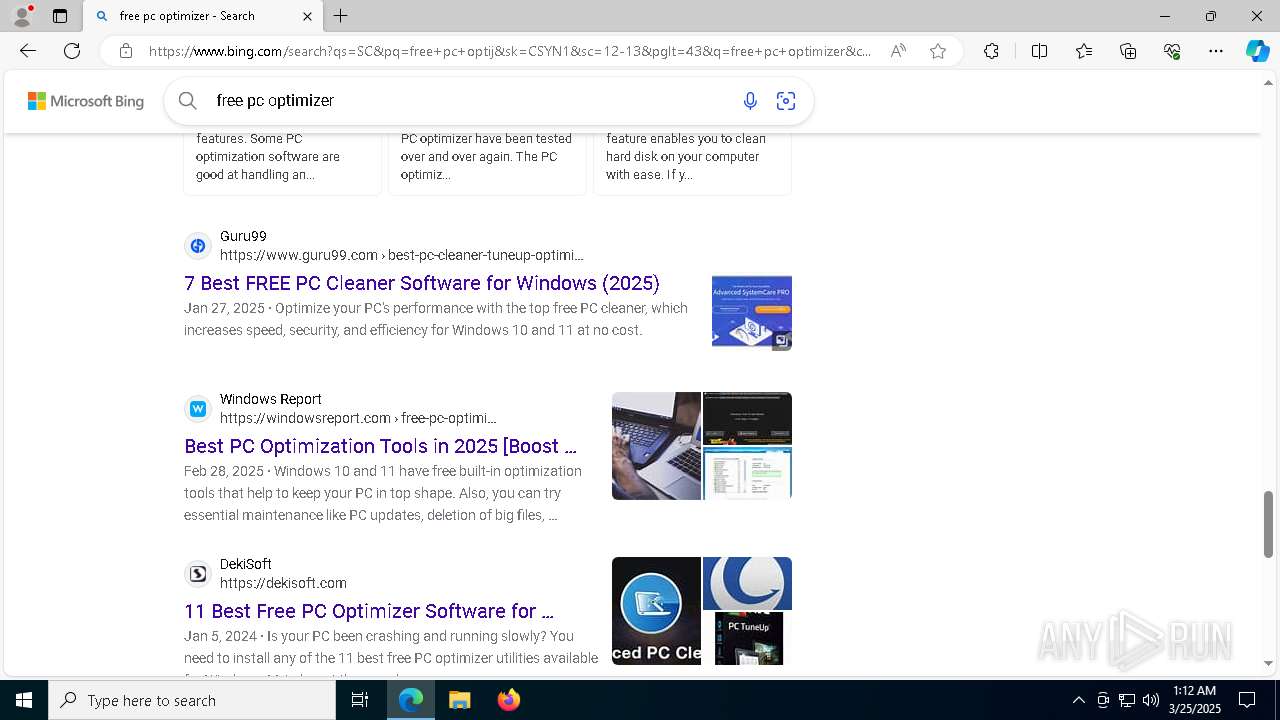Click the scrollbar up arrow
Image resolution: width=1280 pixels, height=720 pixels.
point(1268,82)
